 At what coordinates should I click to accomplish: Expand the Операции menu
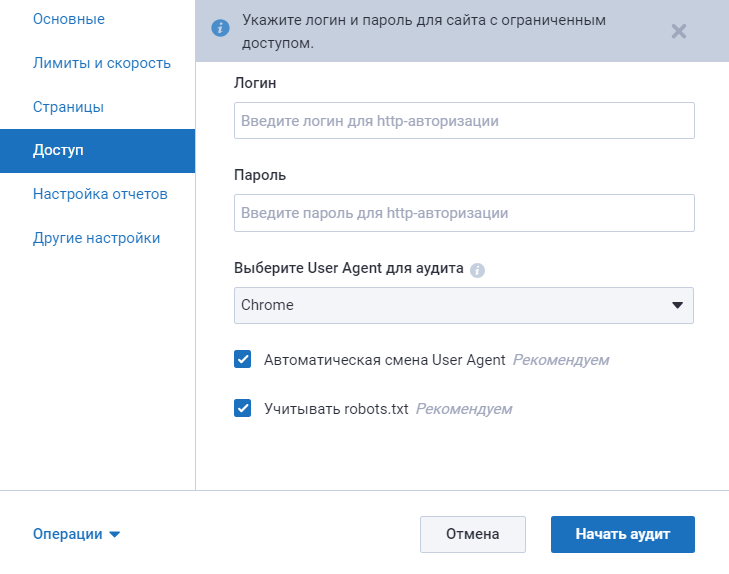(x=76, y=534)
